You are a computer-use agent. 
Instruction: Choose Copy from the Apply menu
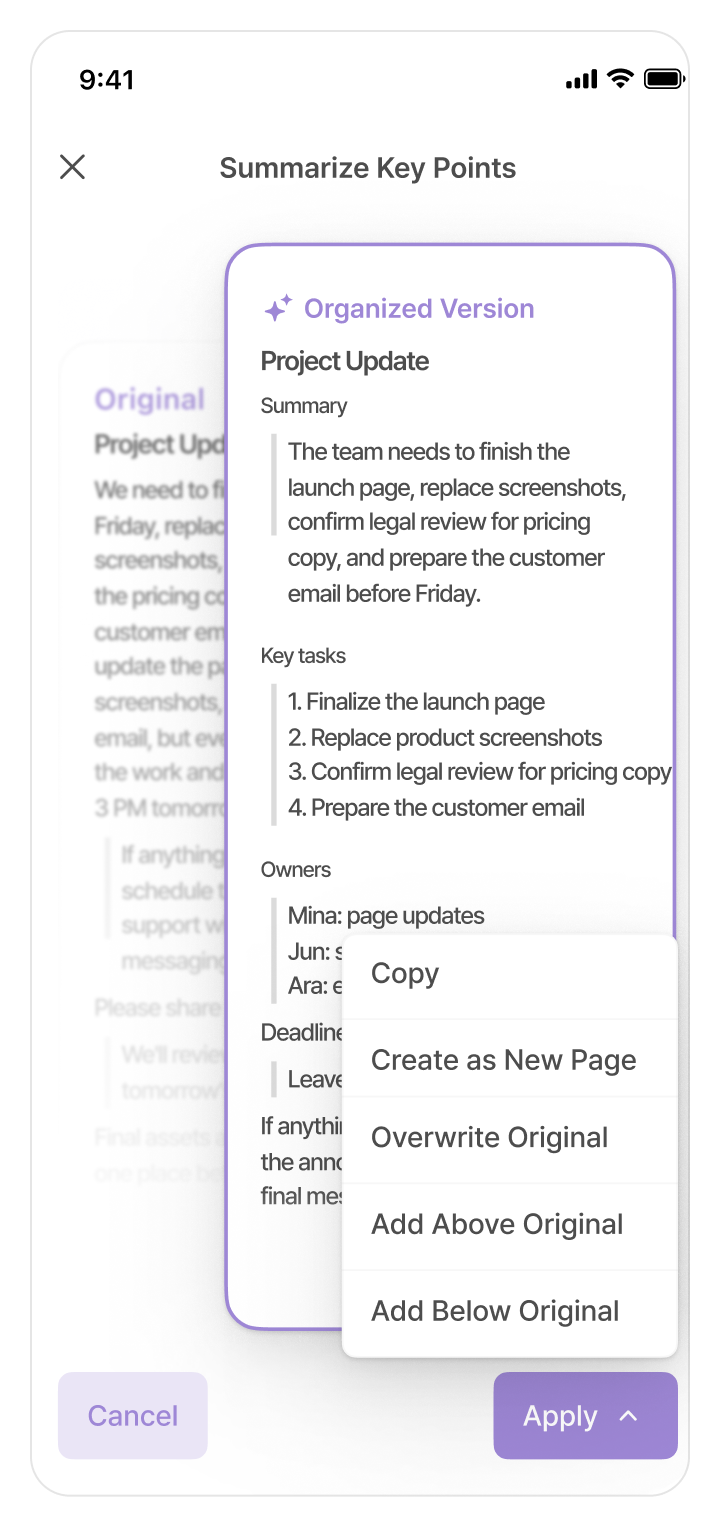point(405,974)
